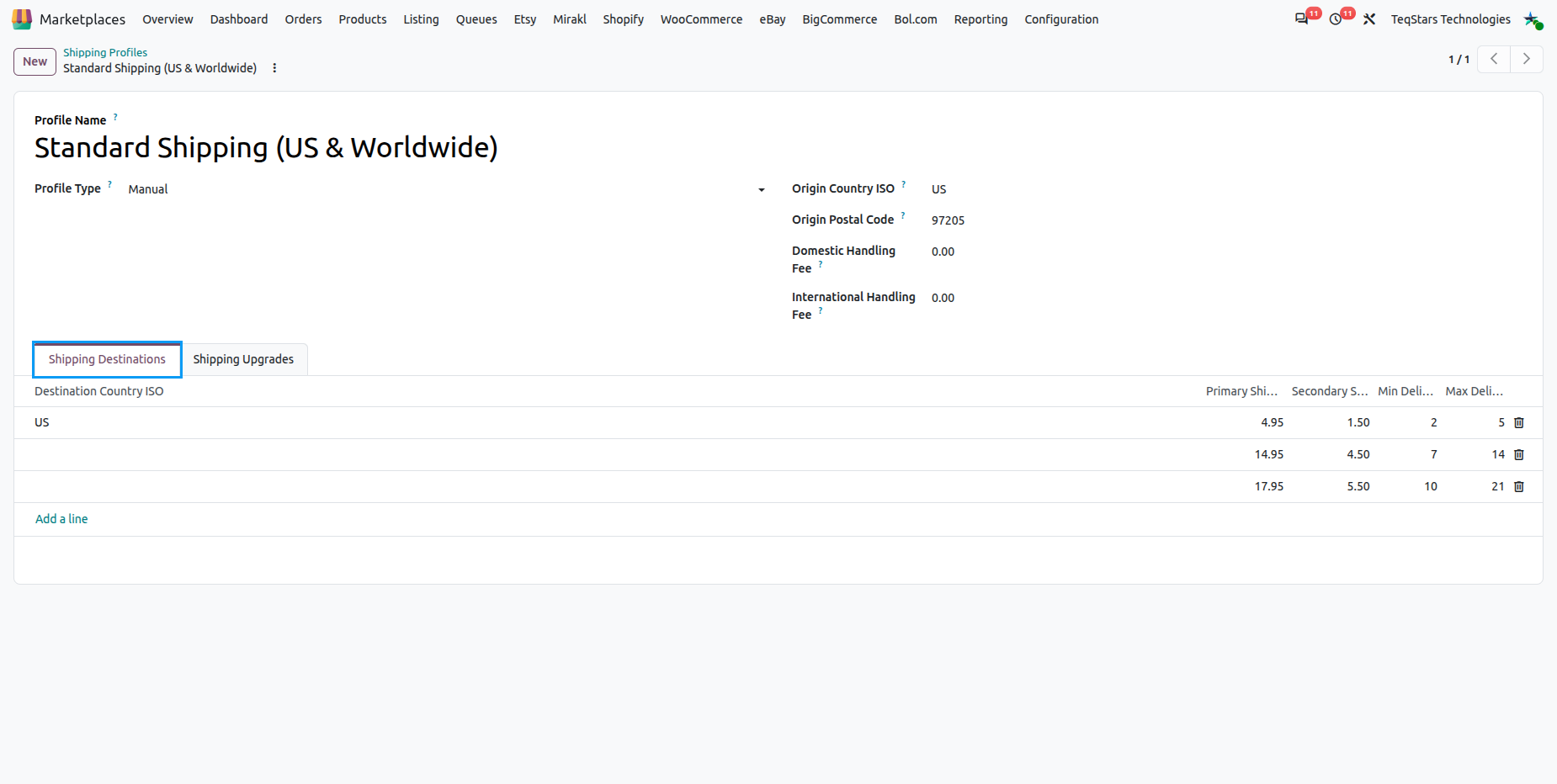The image size is (1557, 784).
Task: Edit the Origin Postal Code field
Action: point(1226,220)
